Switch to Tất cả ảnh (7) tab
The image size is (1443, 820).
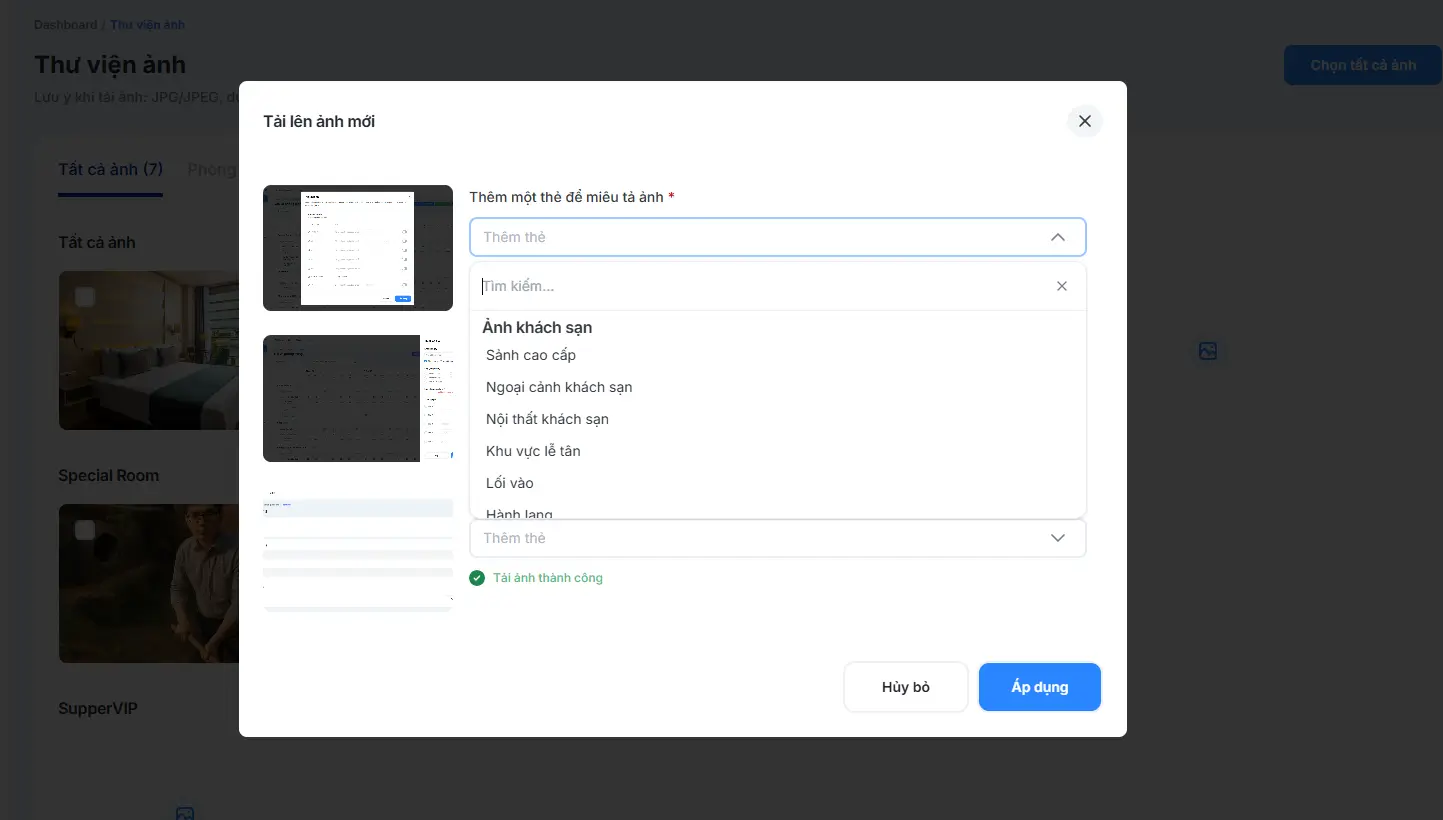[110, 170]
